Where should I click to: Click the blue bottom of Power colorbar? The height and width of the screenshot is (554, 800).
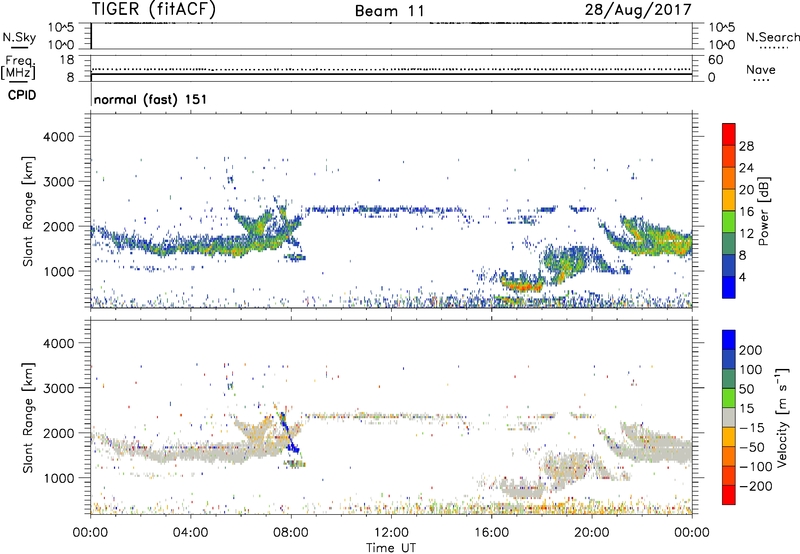(x=729, y=287)
